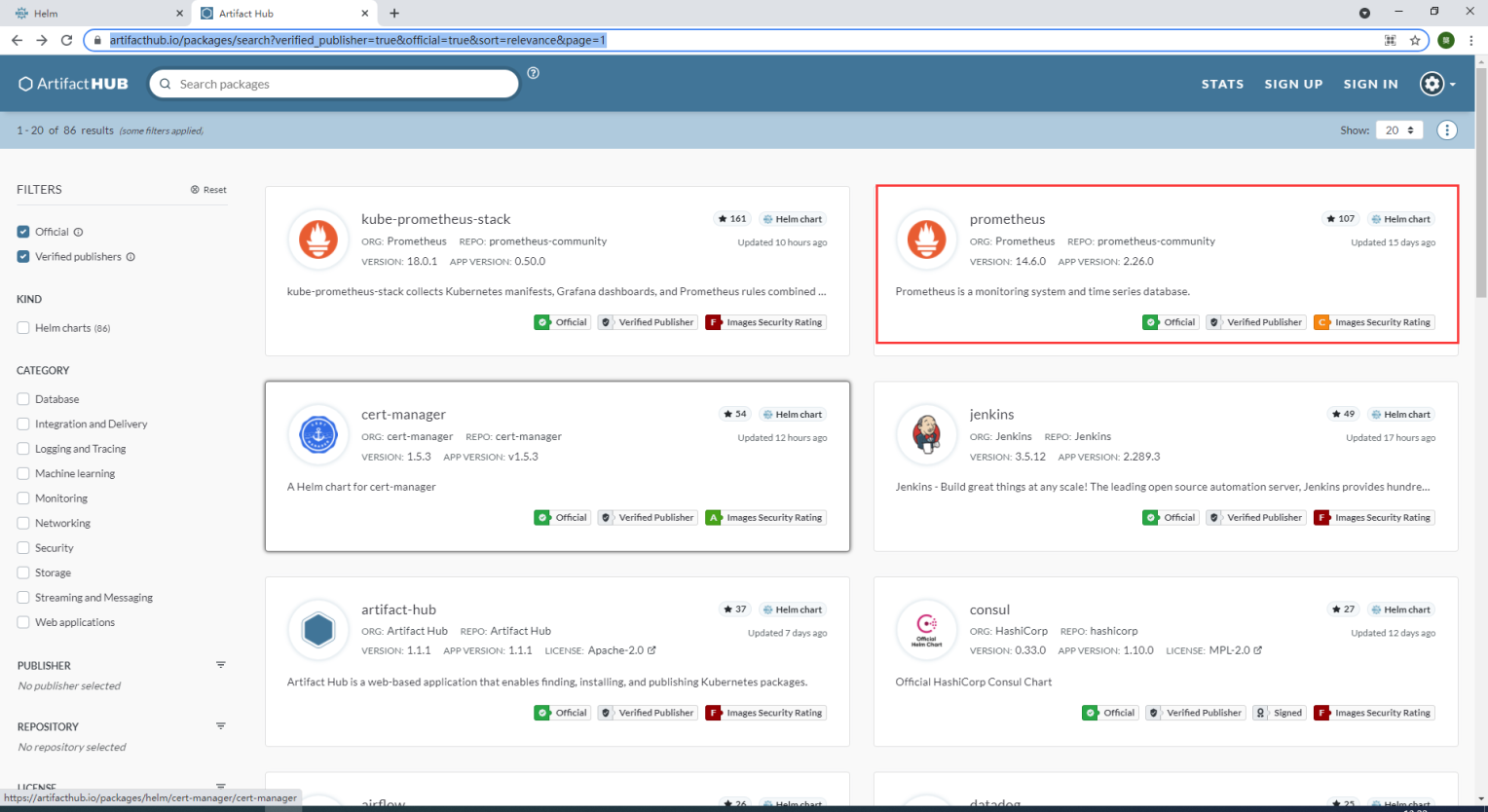Click the kube-prometheus-stack logo
The height and width of the screenshot is (812, 1488).
pos(318,239)
